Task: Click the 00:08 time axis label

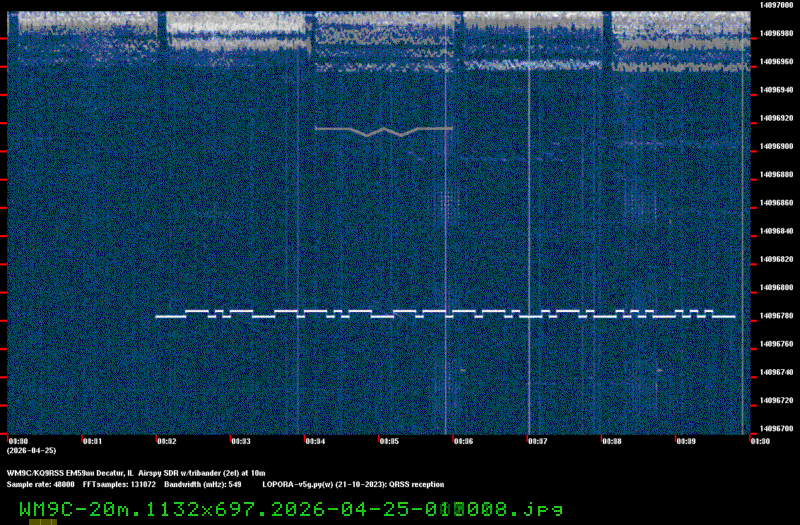Action: click(612, 441)
